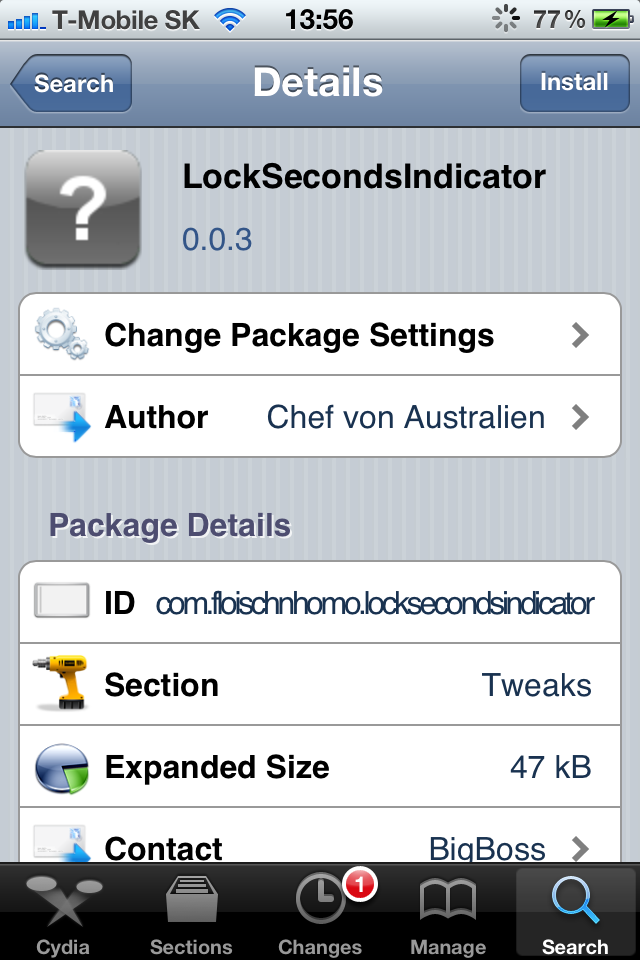The height and width of the screenshot is (960, 640).
Task: Select the package ID com.floischnhomo.locksecondsindicator text
Action: pos(374,603)
